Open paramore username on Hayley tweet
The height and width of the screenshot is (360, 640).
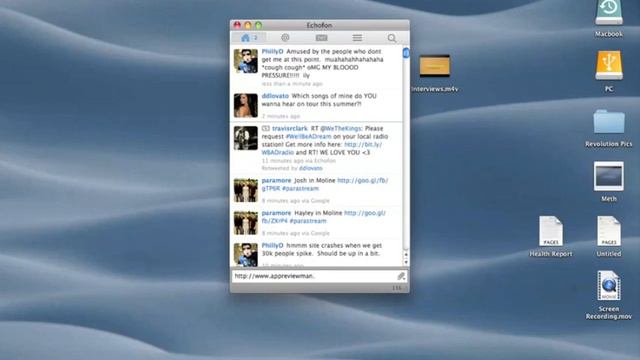(276, 213)
